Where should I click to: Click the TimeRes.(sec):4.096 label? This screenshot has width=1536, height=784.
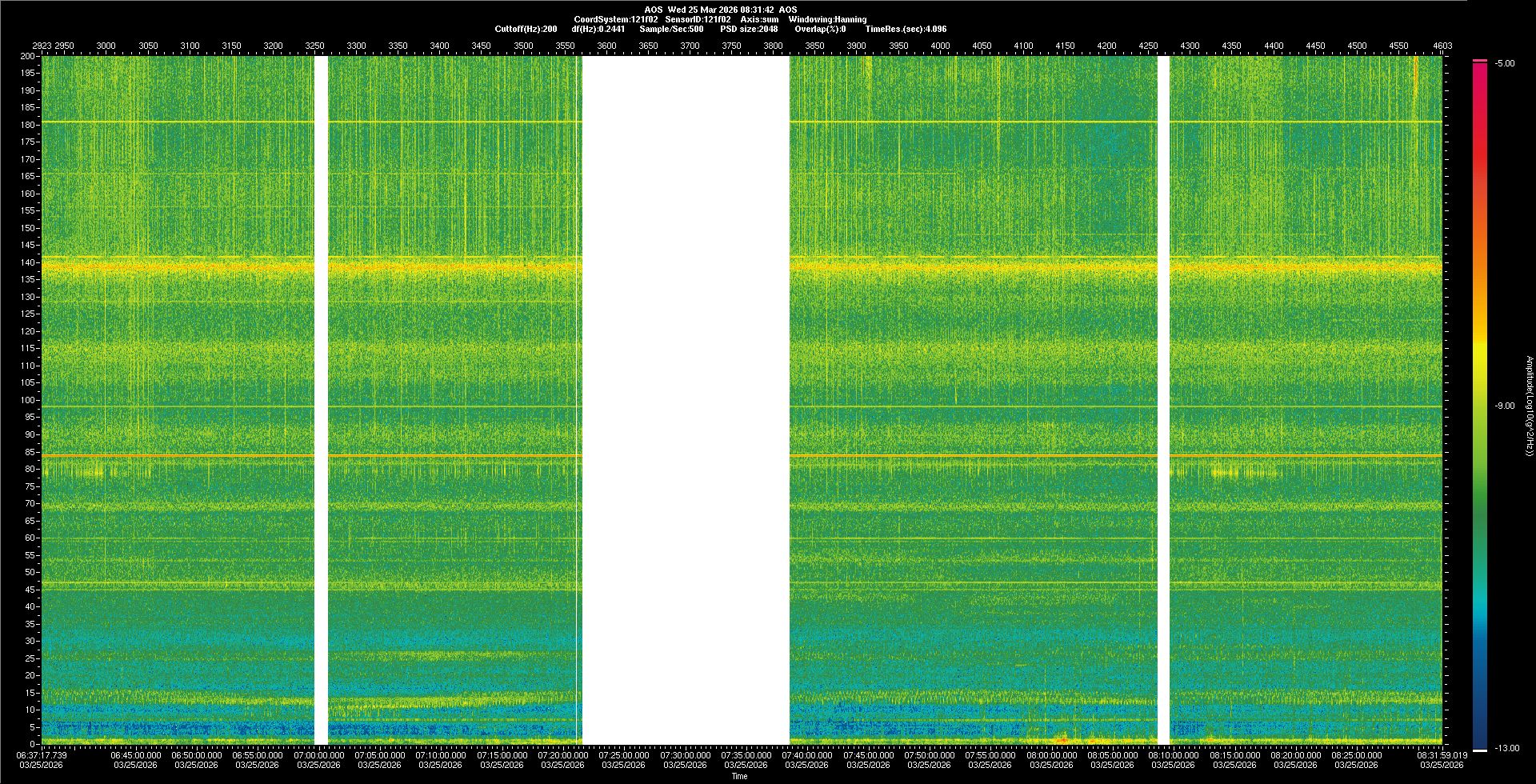906,29
